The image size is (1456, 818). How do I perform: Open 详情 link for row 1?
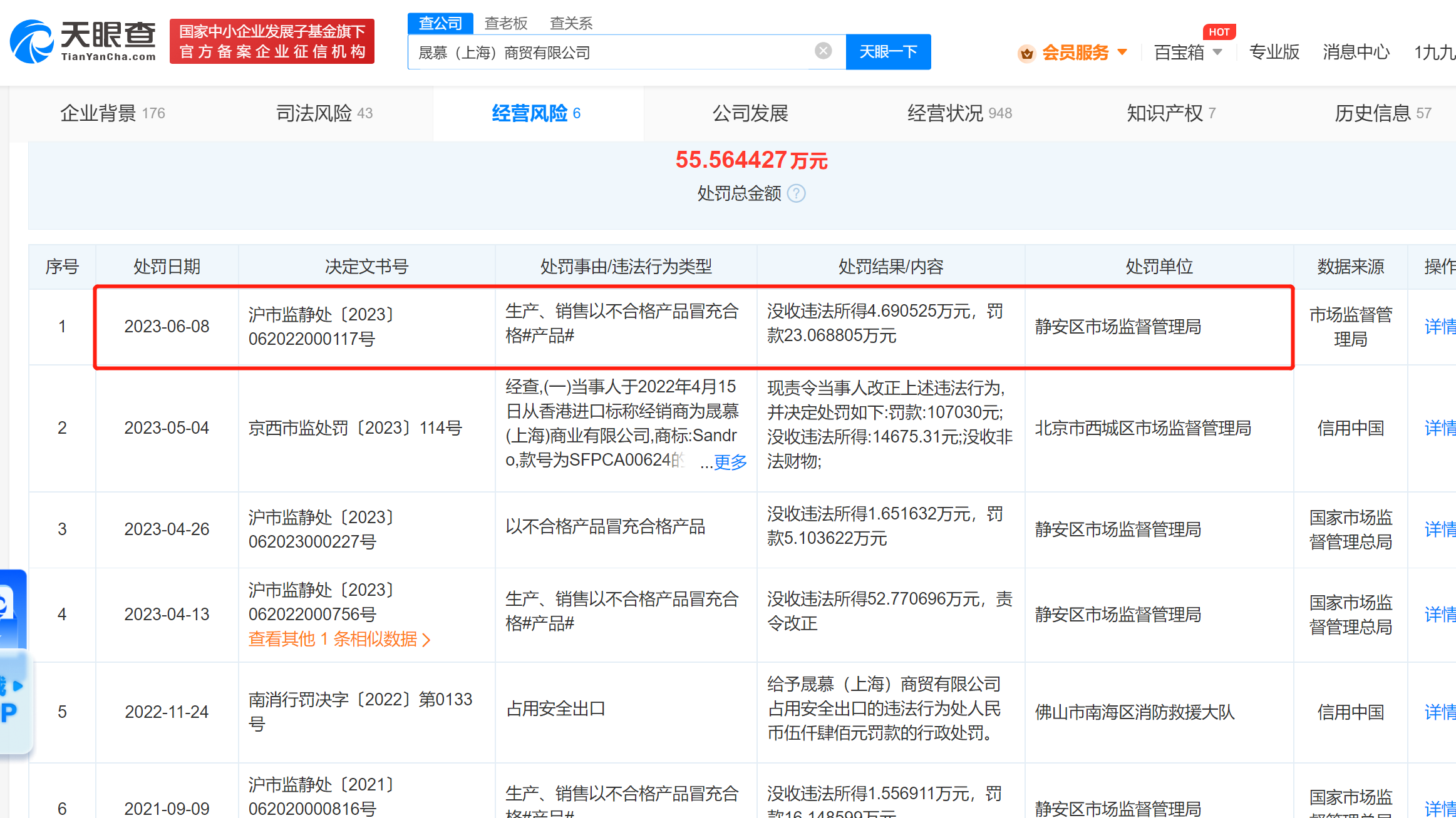pos(1439,326)
